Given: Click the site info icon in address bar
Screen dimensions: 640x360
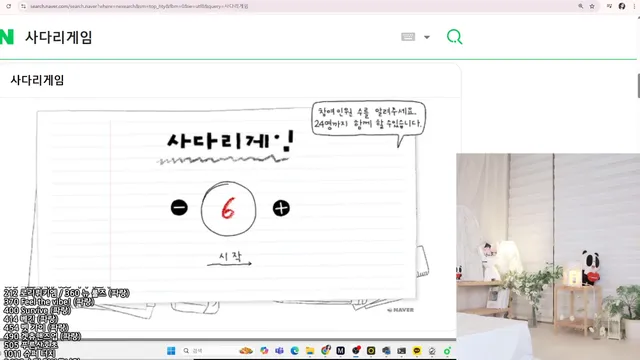Looking at the screenshot, I should point(23,6).
